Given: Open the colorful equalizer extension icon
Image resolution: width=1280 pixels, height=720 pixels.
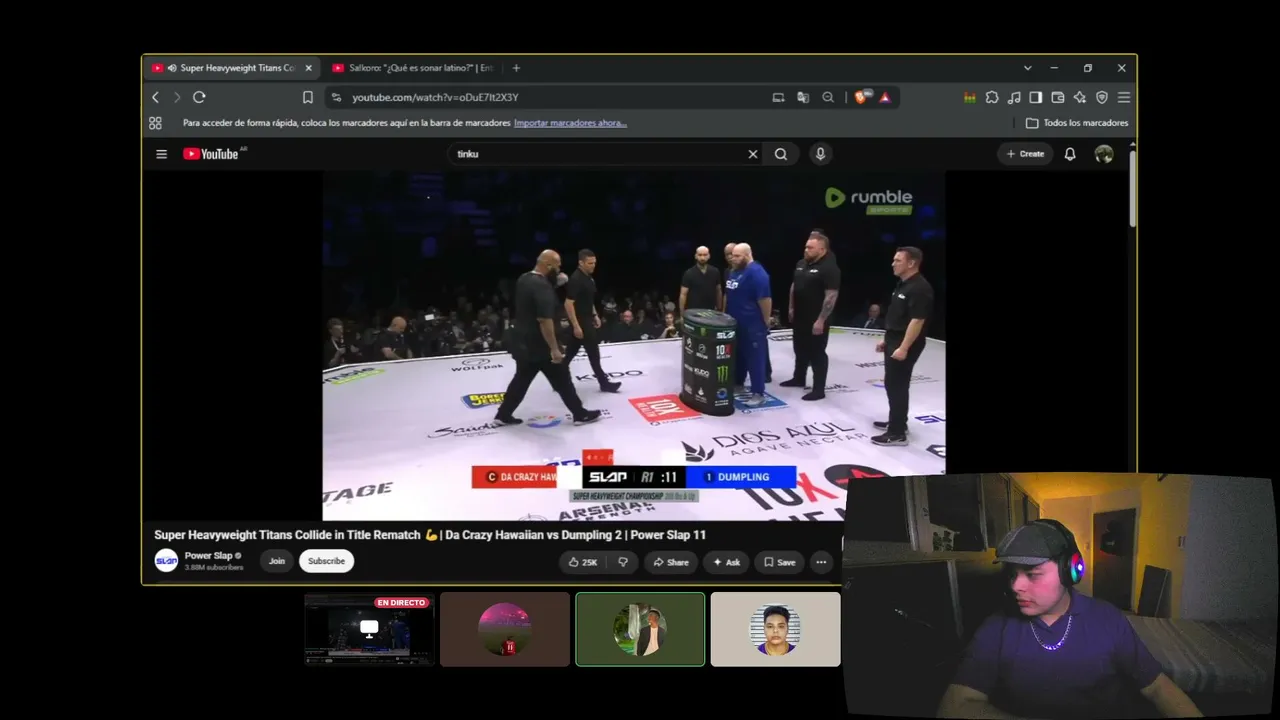Looking at the screenshot, I should coord(970,97).
